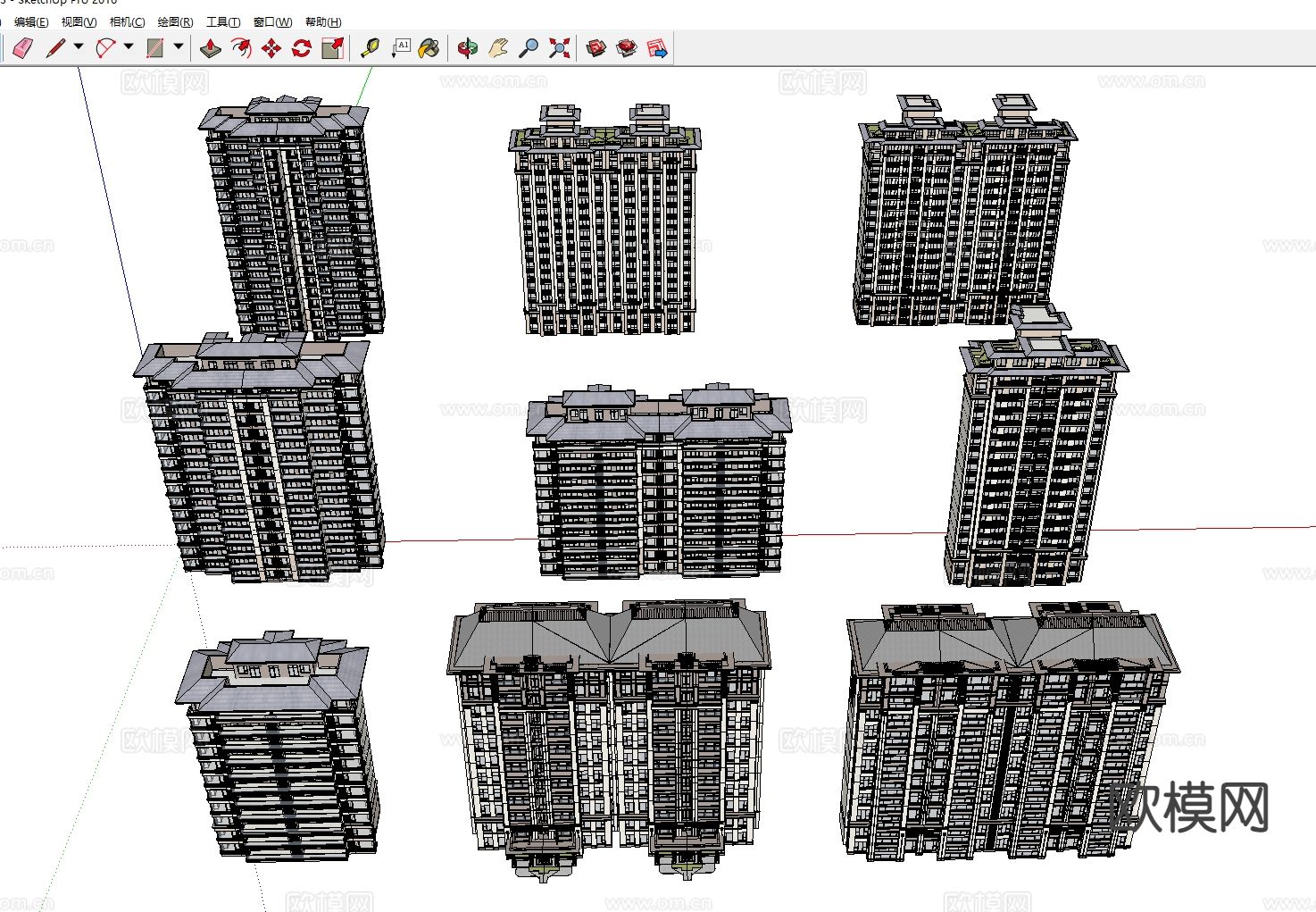Select the Rectangle shape tool
Screen dimensions: 1316x912
pyautogui.click(x=155, y=47)
